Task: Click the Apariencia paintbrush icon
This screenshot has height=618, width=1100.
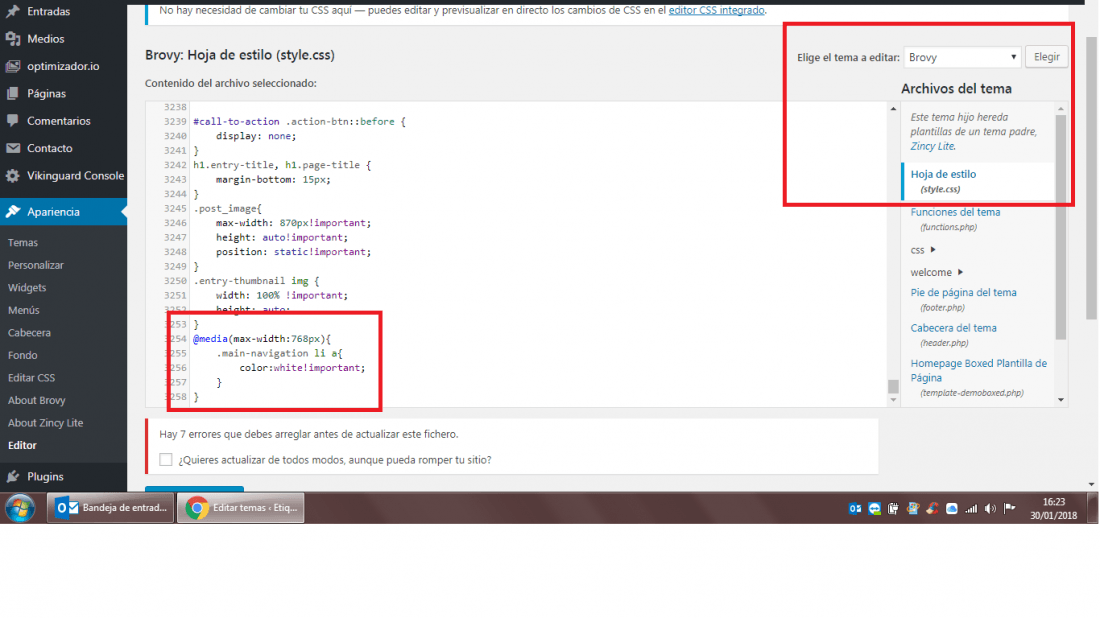Action: click(x=13, y=212)
